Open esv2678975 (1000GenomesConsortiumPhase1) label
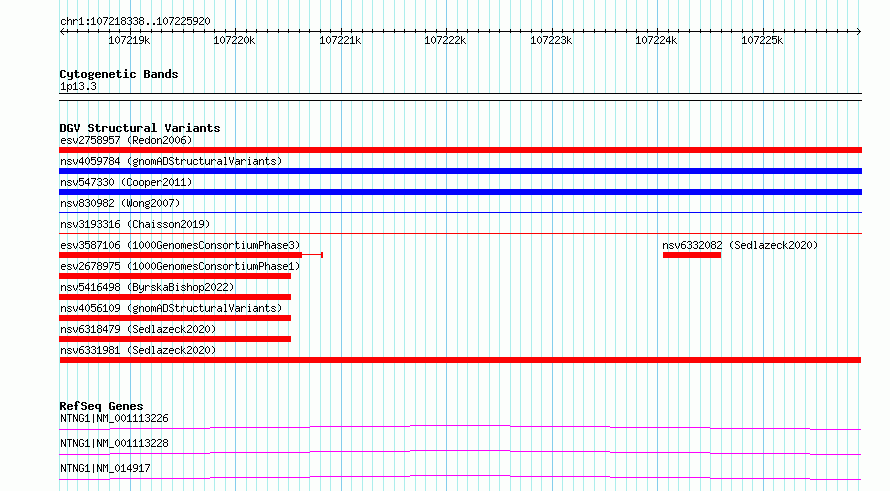Screen dimensions: 890x491 [180, 266]
